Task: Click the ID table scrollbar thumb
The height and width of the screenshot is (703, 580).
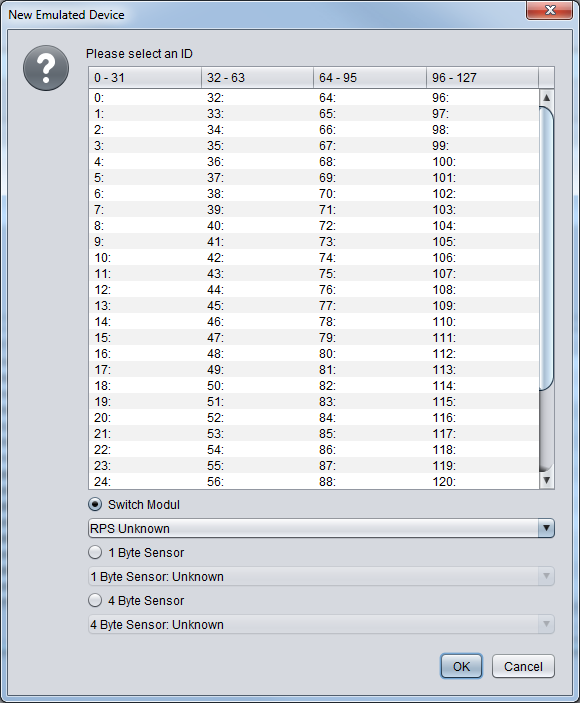Action: click(546, 248)
